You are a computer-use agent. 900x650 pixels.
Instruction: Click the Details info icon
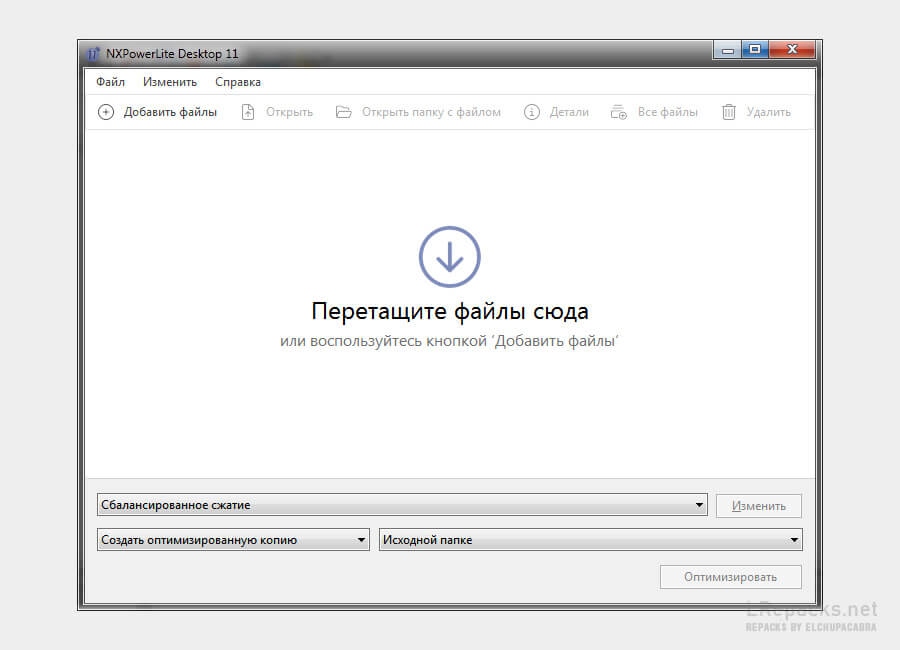(x=532, y=112)
